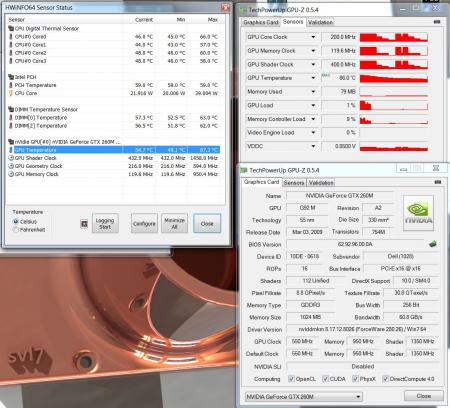Click the PCH Temperature thermometer icon

(x=11, y=85)
